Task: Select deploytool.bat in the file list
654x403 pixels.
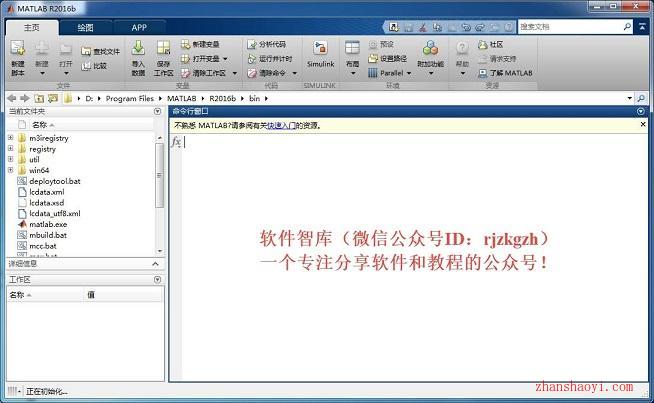Action: tap(55, 181)
